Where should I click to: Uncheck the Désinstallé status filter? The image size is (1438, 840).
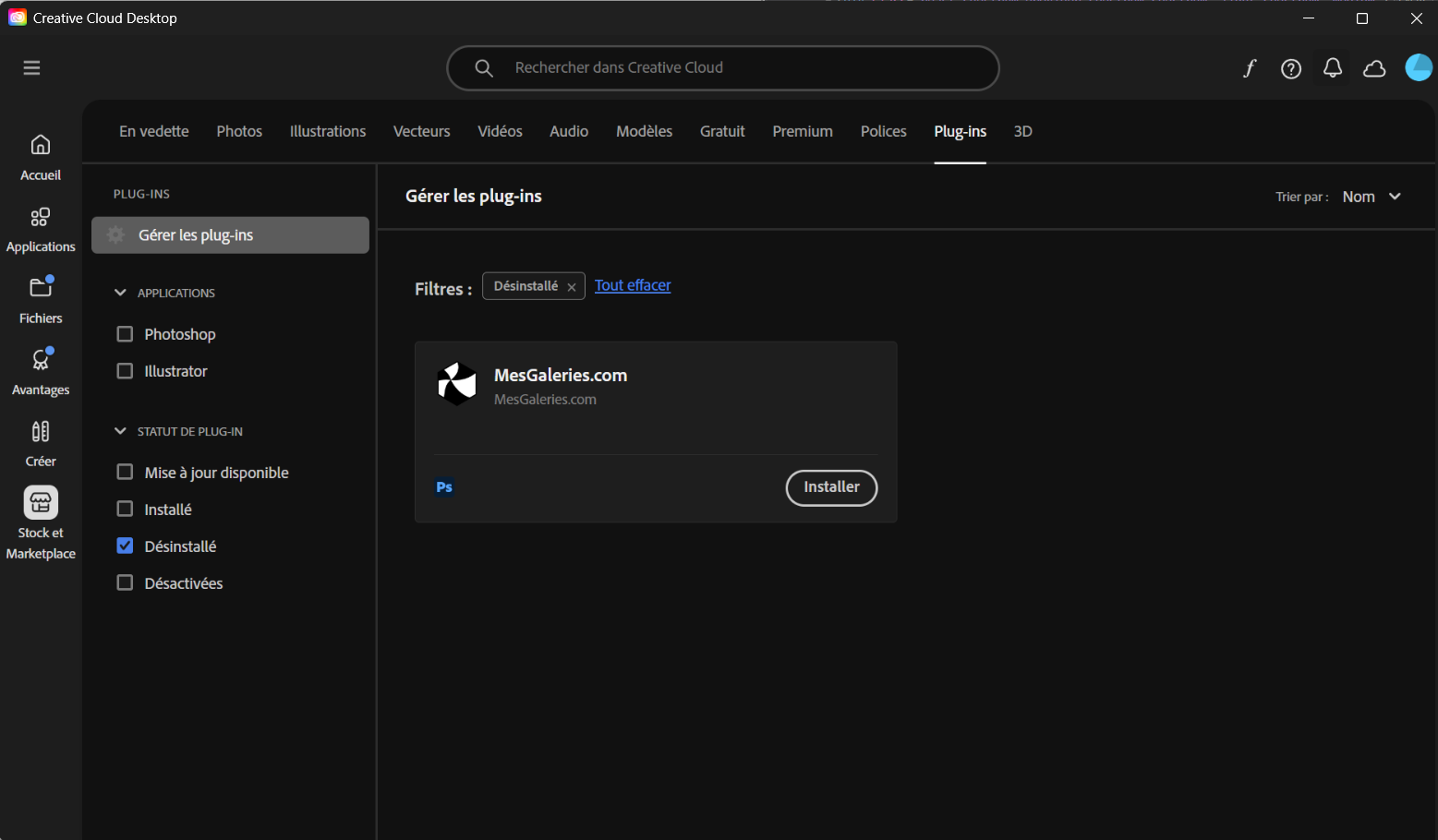(x=125, y=546)
